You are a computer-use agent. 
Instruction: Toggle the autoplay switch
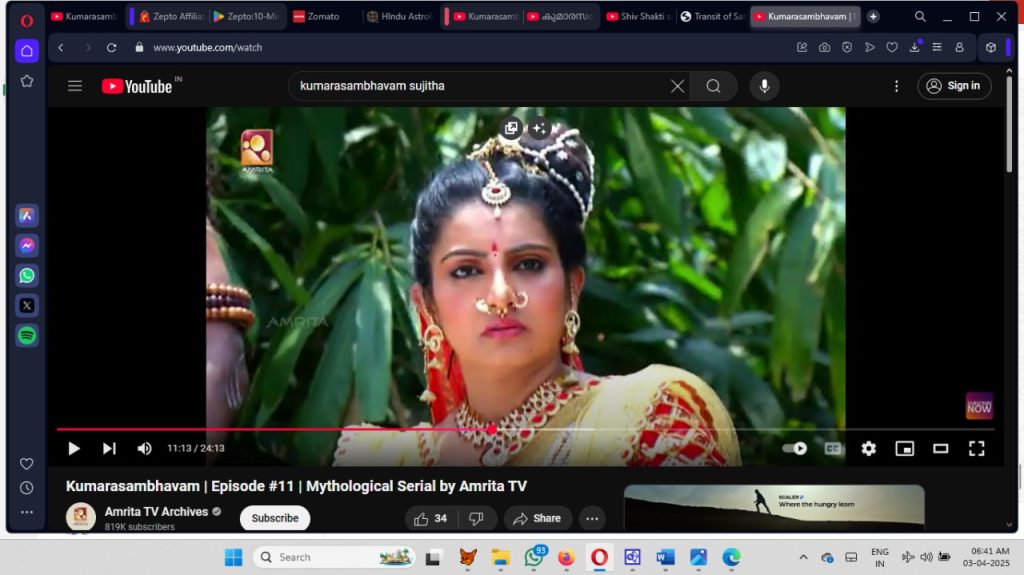795,448
